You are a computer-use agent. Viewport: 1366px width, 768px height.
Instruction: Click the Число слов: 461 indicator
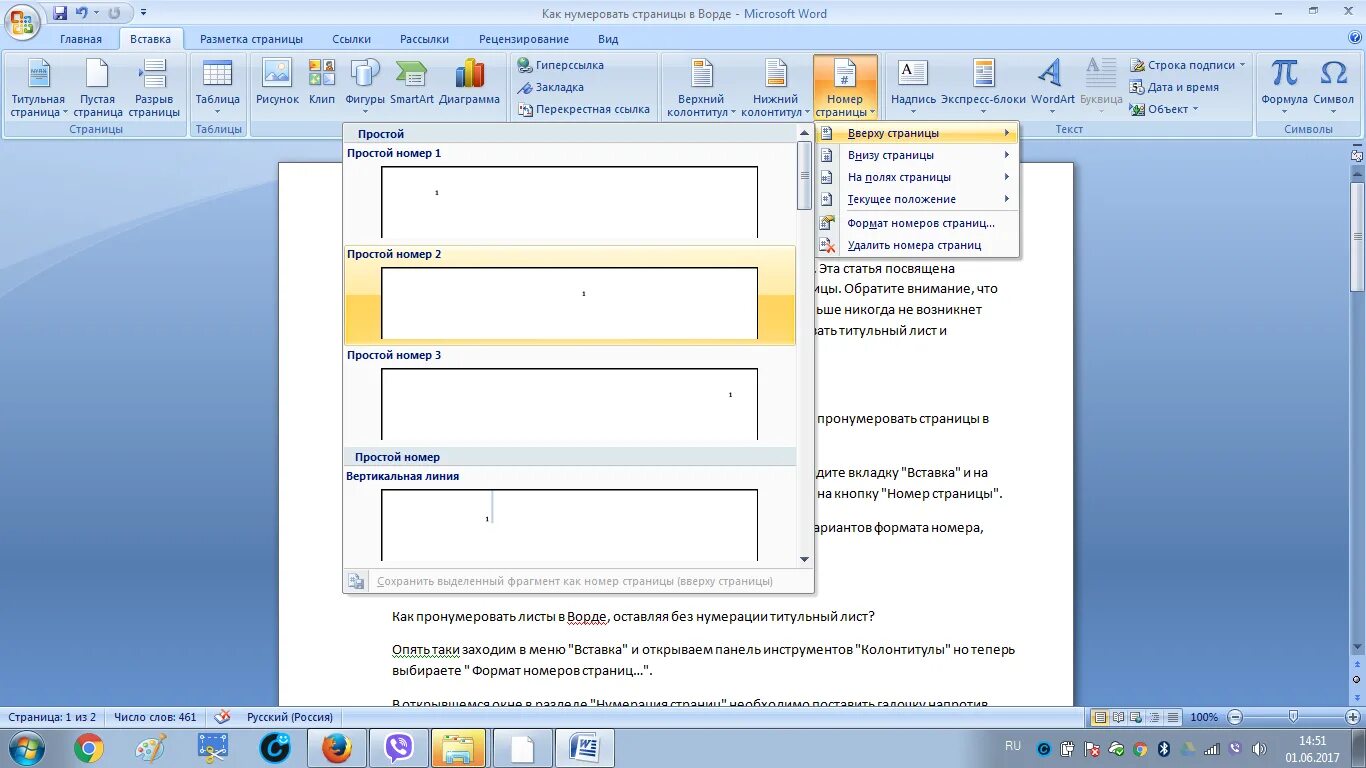(x=155, y=717)
